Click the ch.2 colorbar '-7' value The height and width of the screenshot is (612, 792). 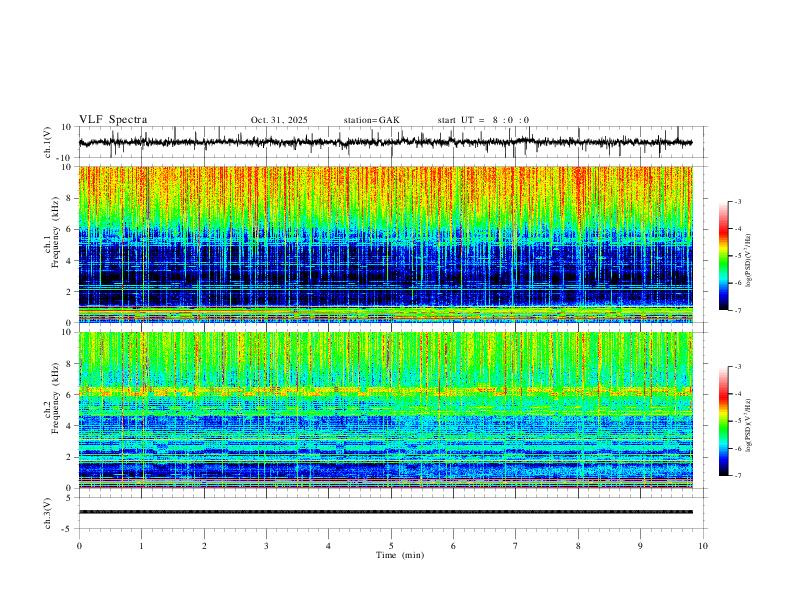(x=738, y=476)
